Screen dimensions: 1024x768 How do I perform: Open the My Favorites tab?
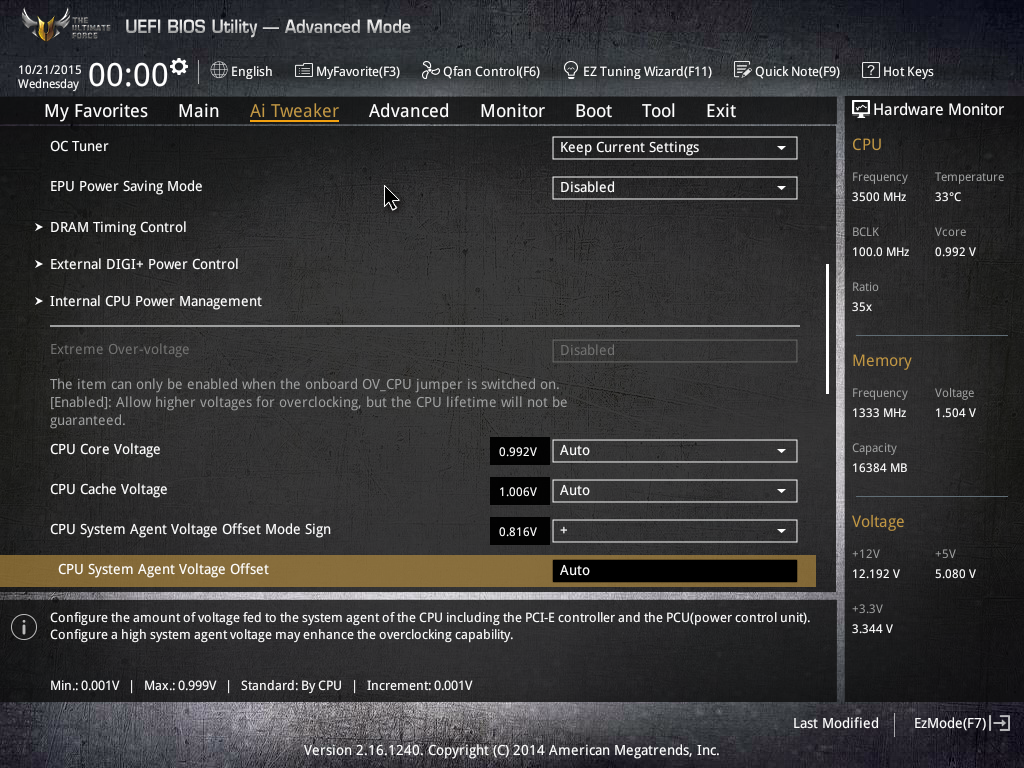(96, 111)
